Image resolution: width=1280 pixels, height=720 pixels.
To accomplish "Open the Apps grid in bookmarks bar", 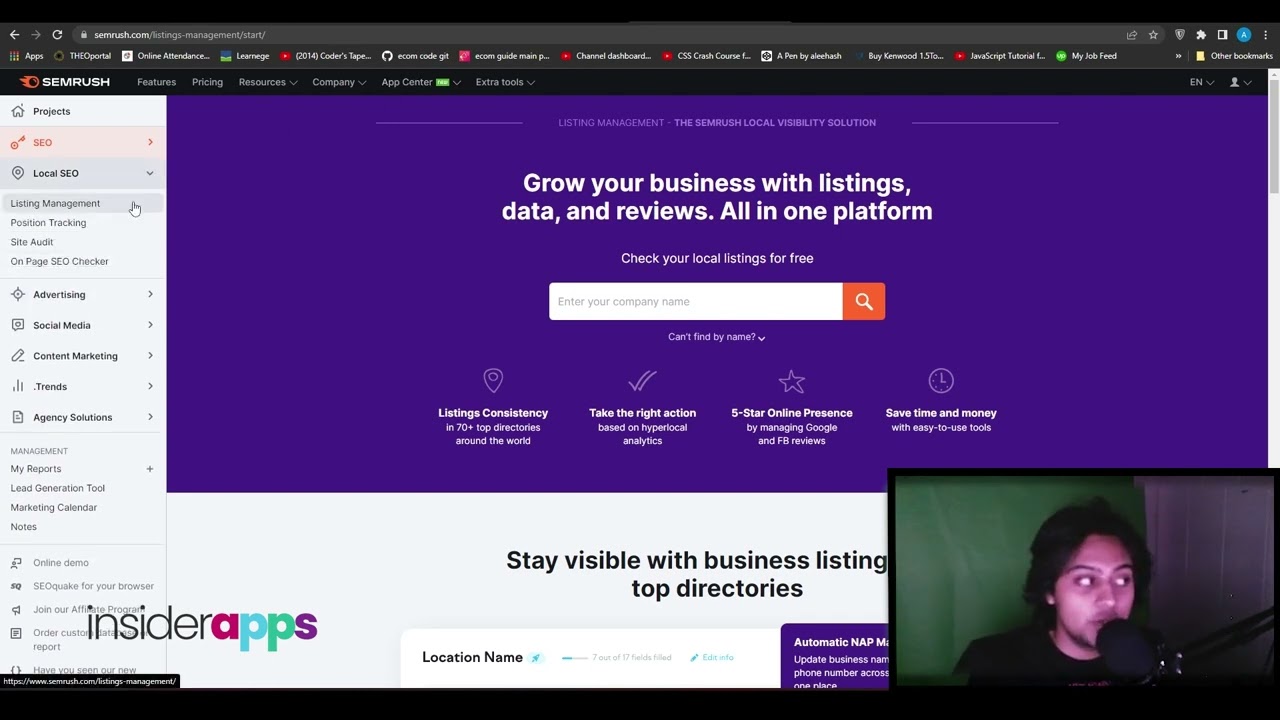I will pos(27,56).
